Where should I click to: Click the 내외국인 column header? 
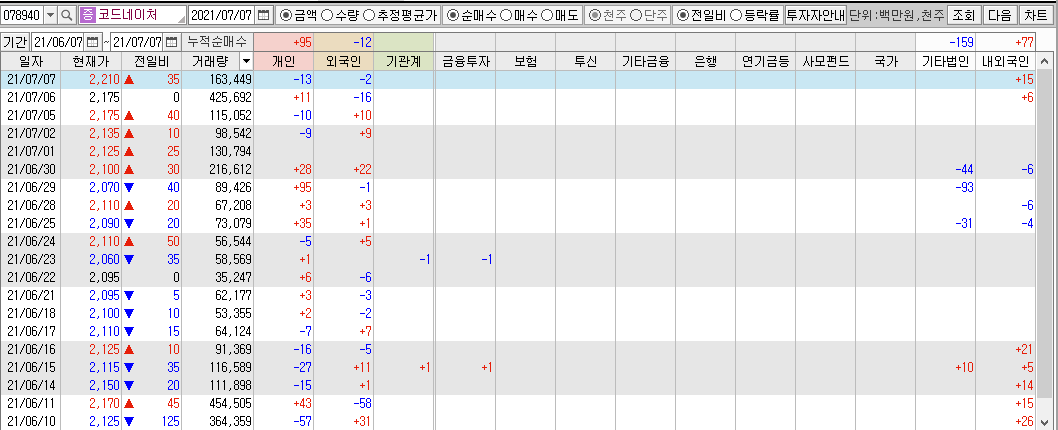[x=1005, y=62]
